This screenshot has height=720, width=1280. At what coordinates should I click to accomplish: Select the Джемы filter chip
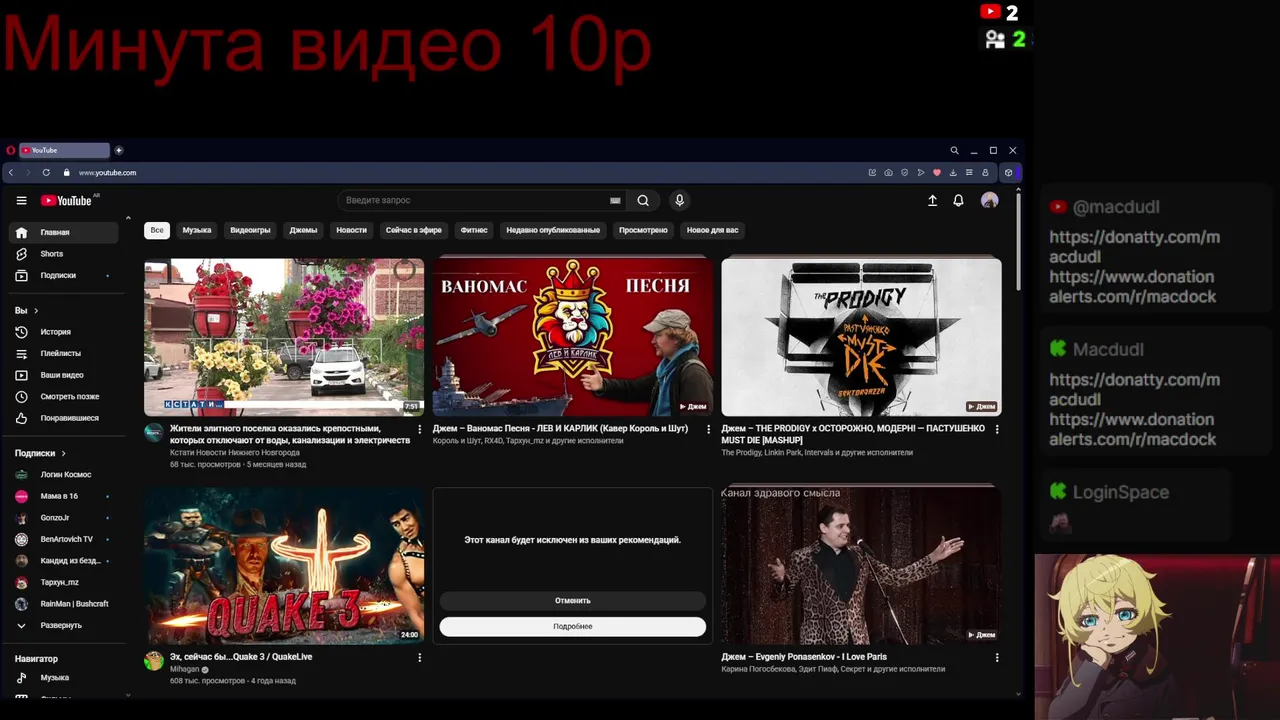(x=304, y=230)
